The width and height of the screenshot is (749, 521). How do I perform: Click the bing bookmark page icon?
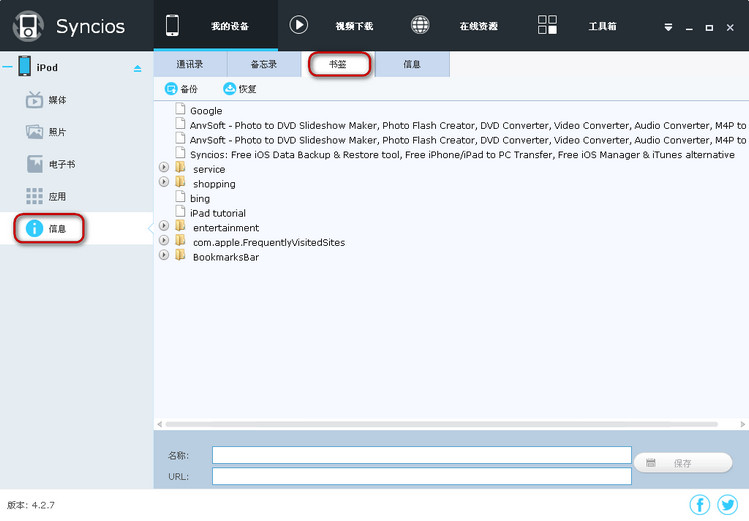(x=180, y=197)
